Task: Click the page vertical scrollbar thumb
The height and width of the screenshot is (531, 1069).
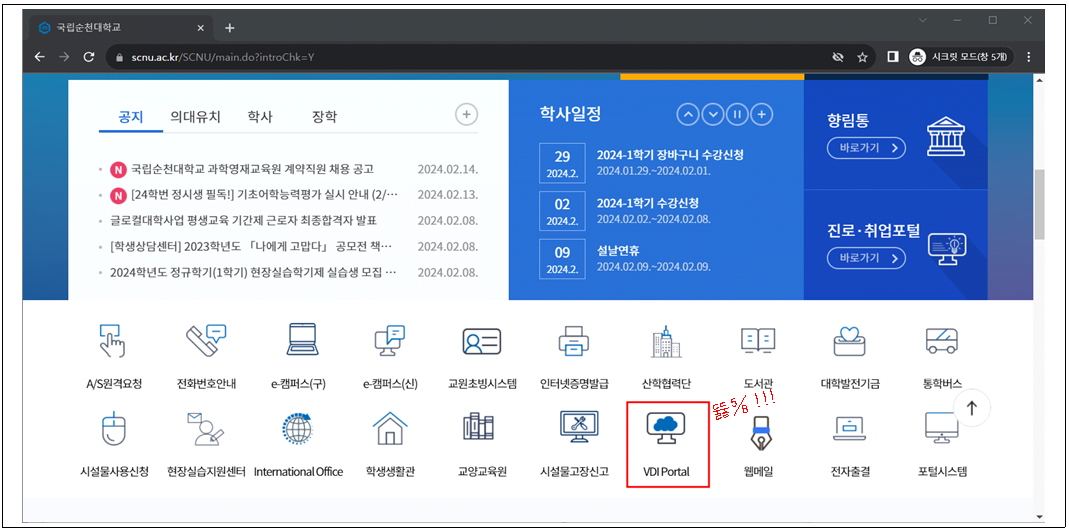Action: (1040, 204)
